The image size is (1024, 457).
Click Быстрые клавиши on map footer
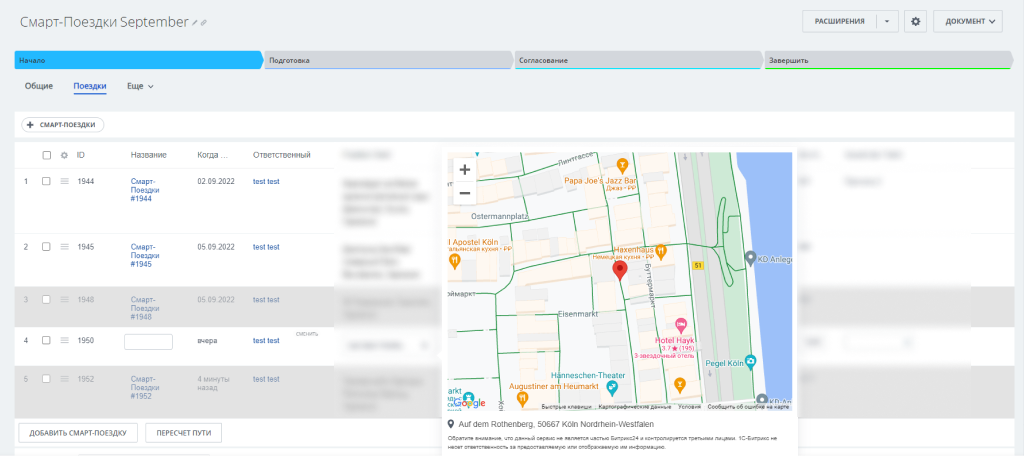tap(567, 407)
